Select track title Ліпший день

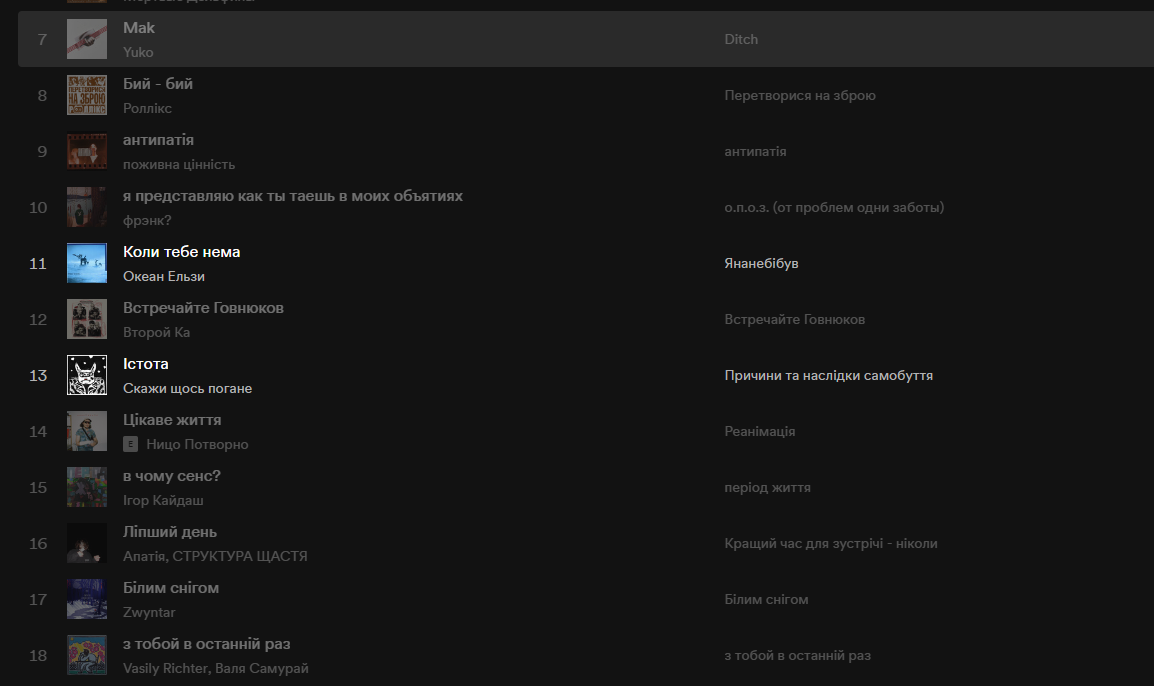[x=170, y=531]
